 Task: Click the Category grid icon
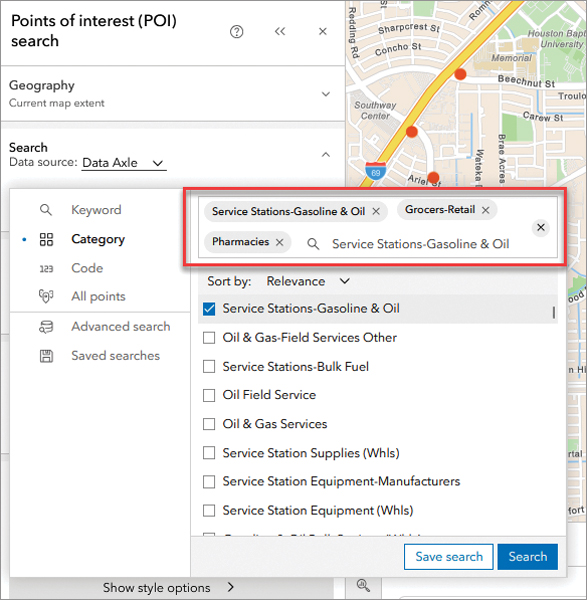(46, 240)
